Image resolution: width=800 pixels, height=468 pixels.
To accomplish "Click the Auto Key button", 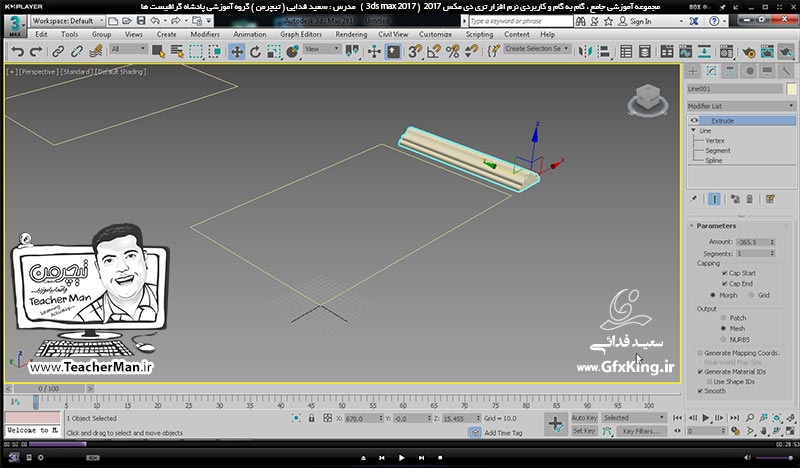I will pyautogui.click(x=584, y=418).
